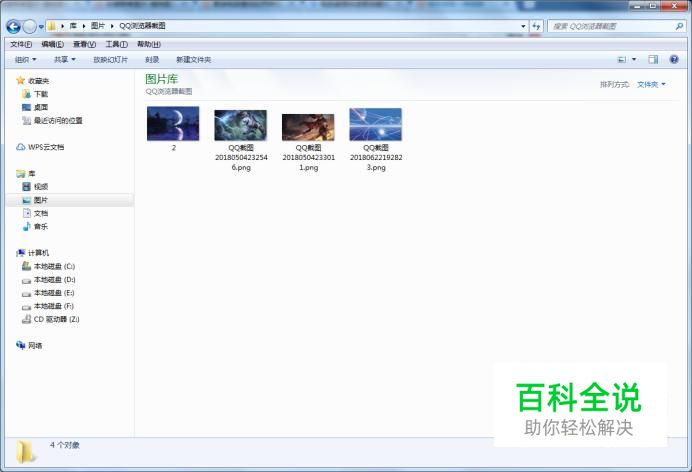Select 最近访问的位置 in navigation pane
Screen dimensions: 692x472
click(58, 120)
